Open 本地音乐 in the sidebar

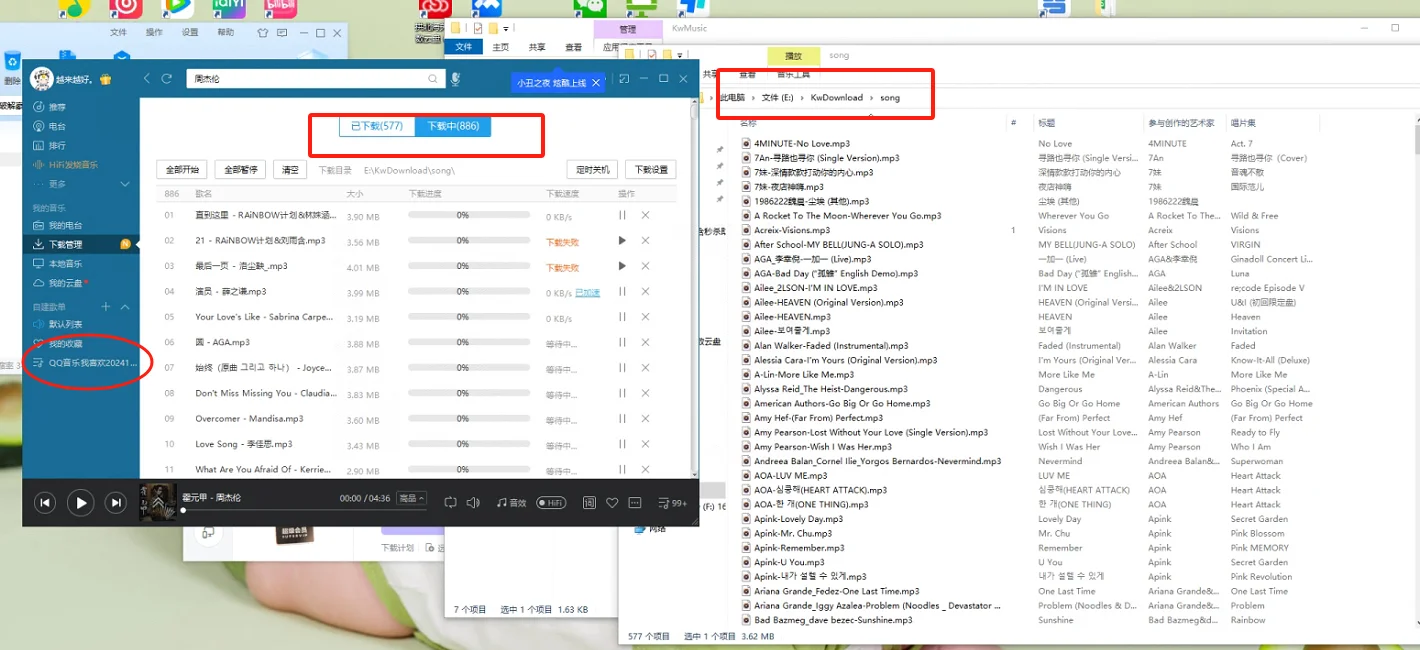[65, 264]
